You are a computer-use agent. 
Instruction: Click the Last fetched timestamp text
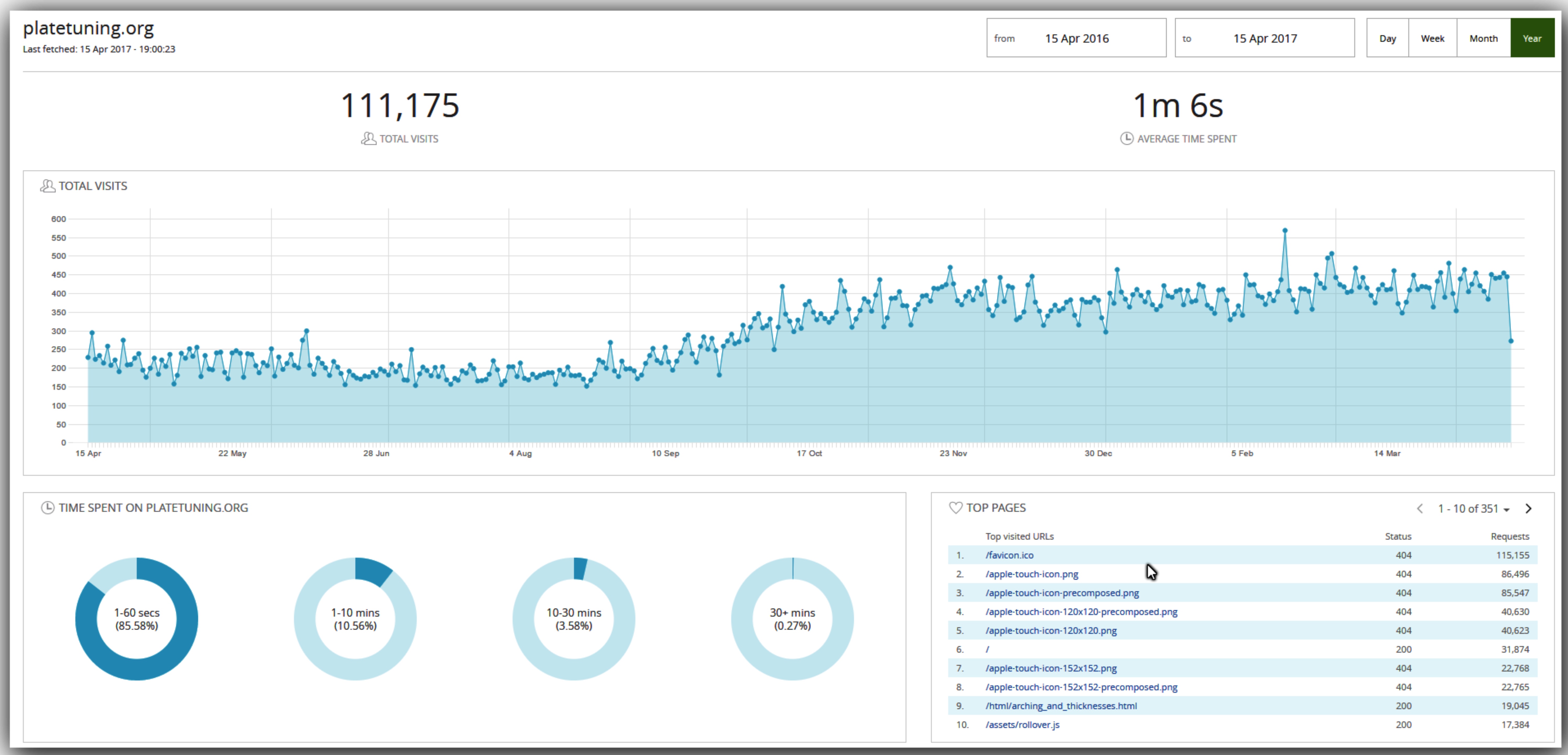point(99,49)
